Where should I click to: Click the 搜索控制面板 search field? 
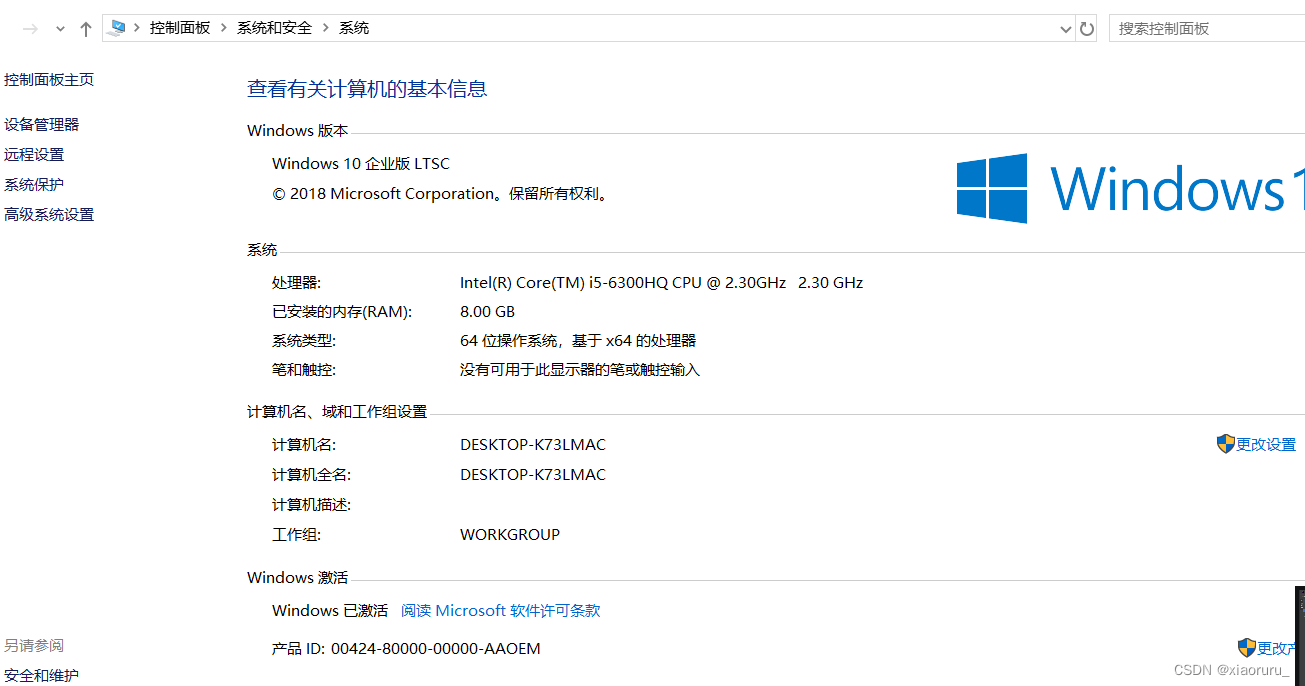[1206, 28]
